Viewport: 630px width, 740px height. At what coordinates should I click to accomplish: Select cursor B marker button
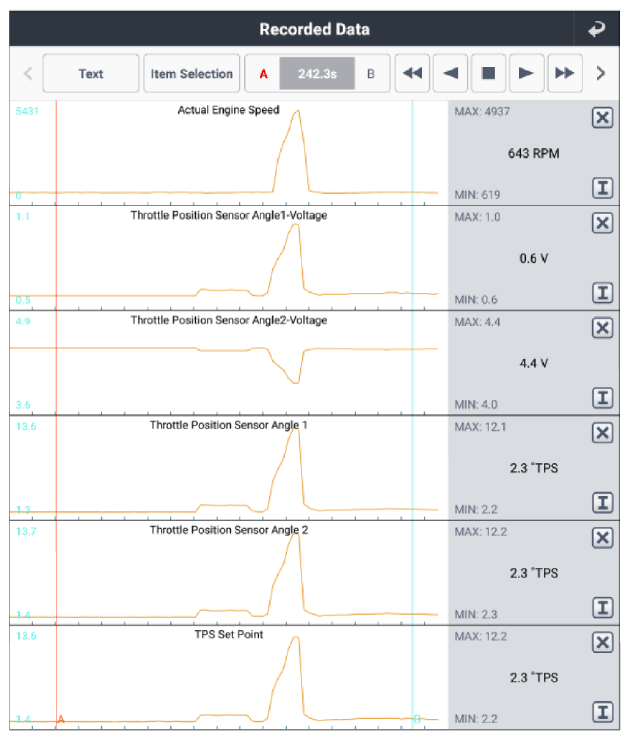[370, 73]
